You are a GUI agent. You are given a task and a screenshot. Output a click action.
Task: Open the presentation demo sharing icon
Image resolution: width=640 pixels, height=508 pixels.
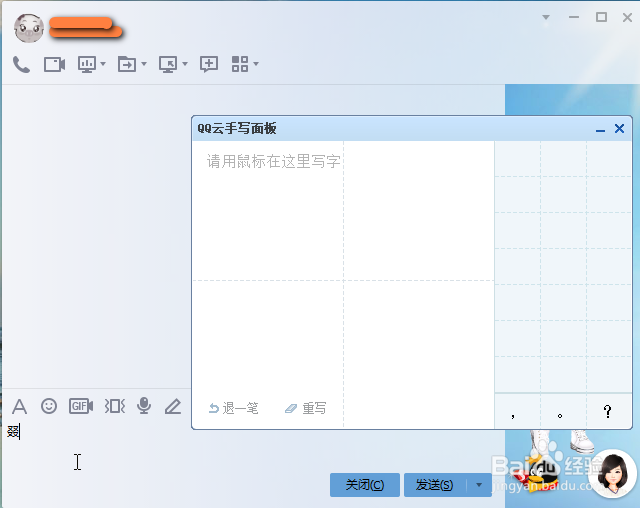pyautogui.click(x=87, y=64)
